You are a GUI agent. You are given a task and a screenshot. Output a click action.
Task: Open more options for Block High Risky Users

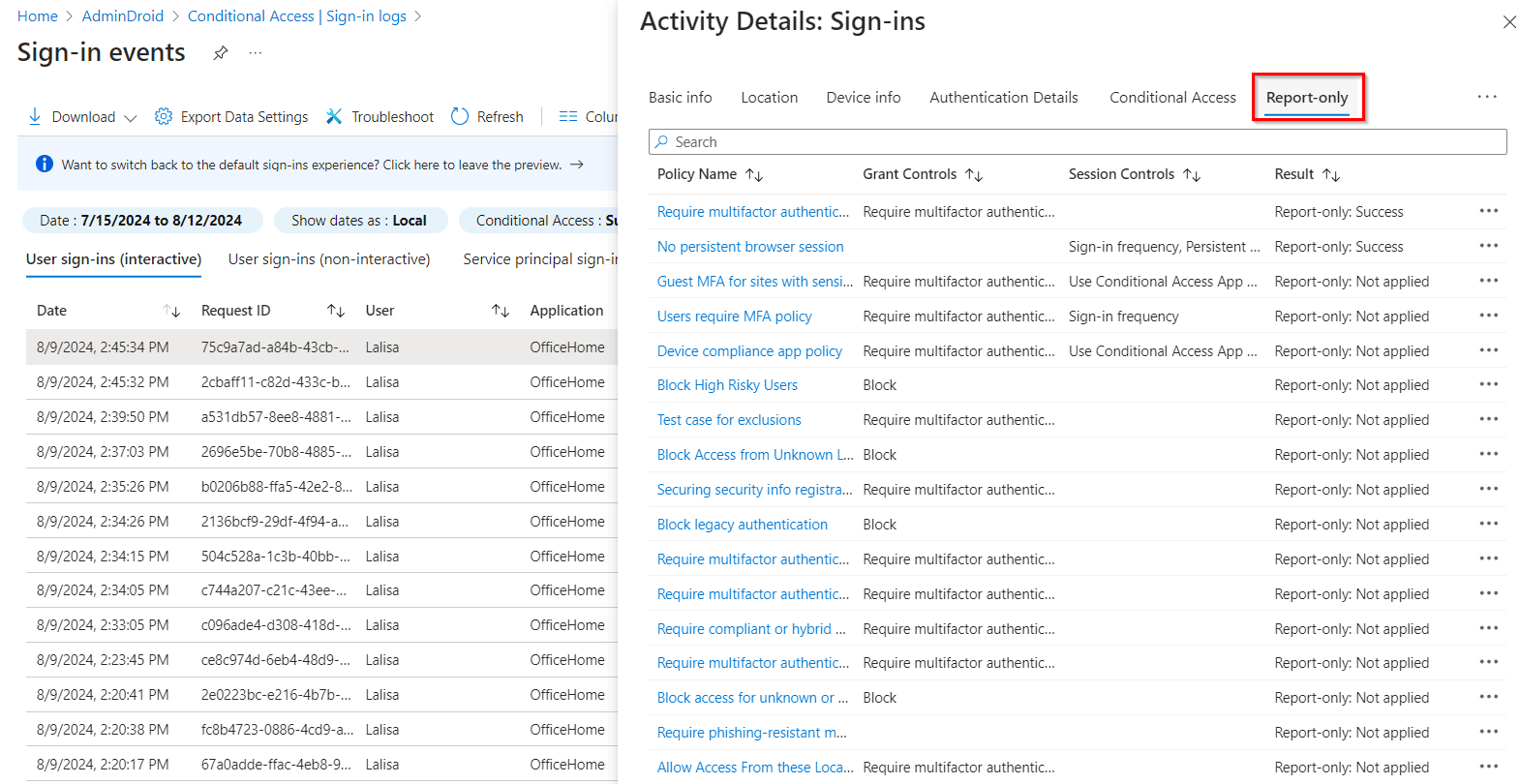pyautogui.click(x=1488, y=385)
